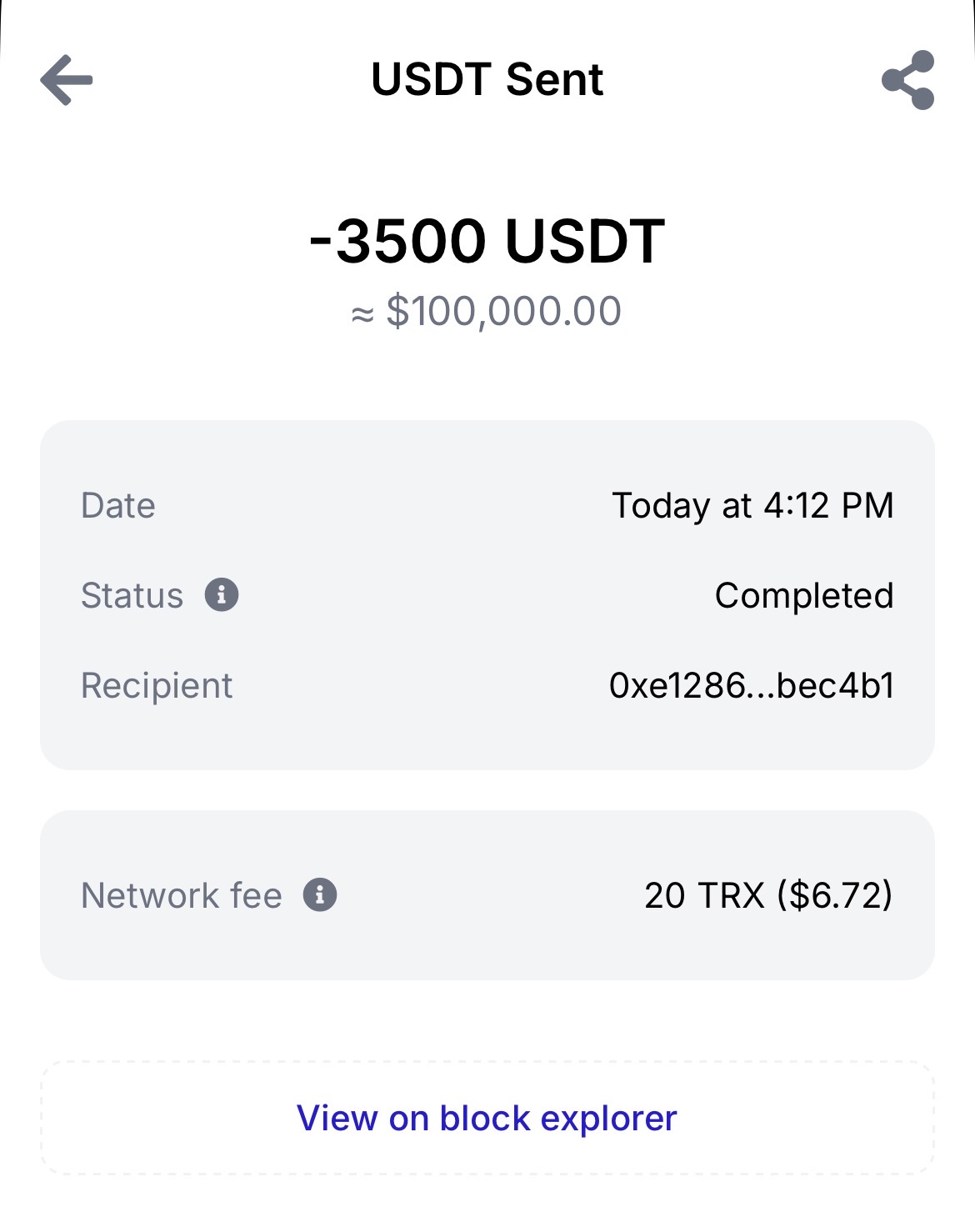Click the 'Network fee' label
Screen dimensions: 975x1232
tap(182, 896)
